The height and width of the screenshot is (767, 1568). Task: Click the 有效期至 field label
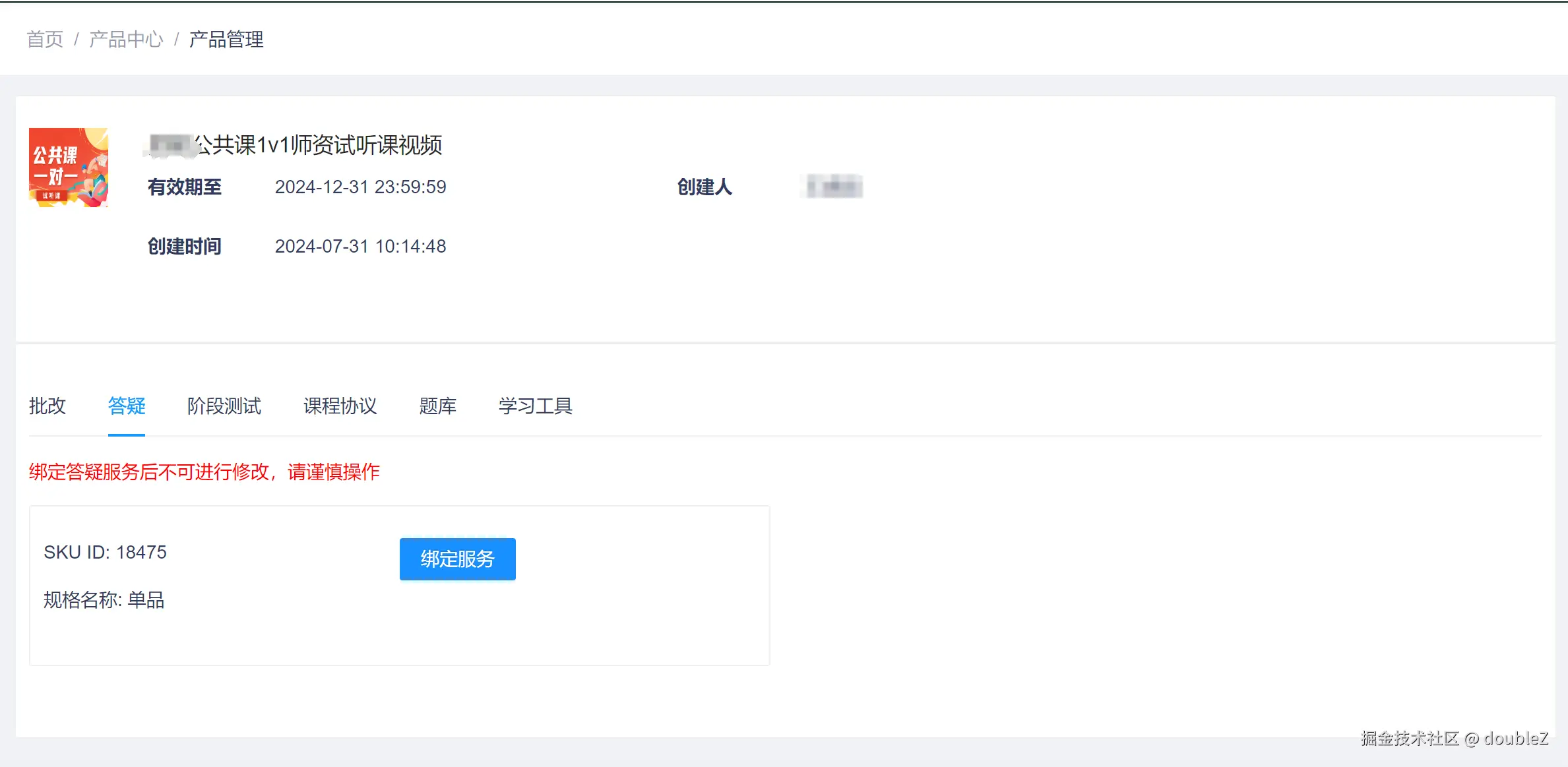185,187
